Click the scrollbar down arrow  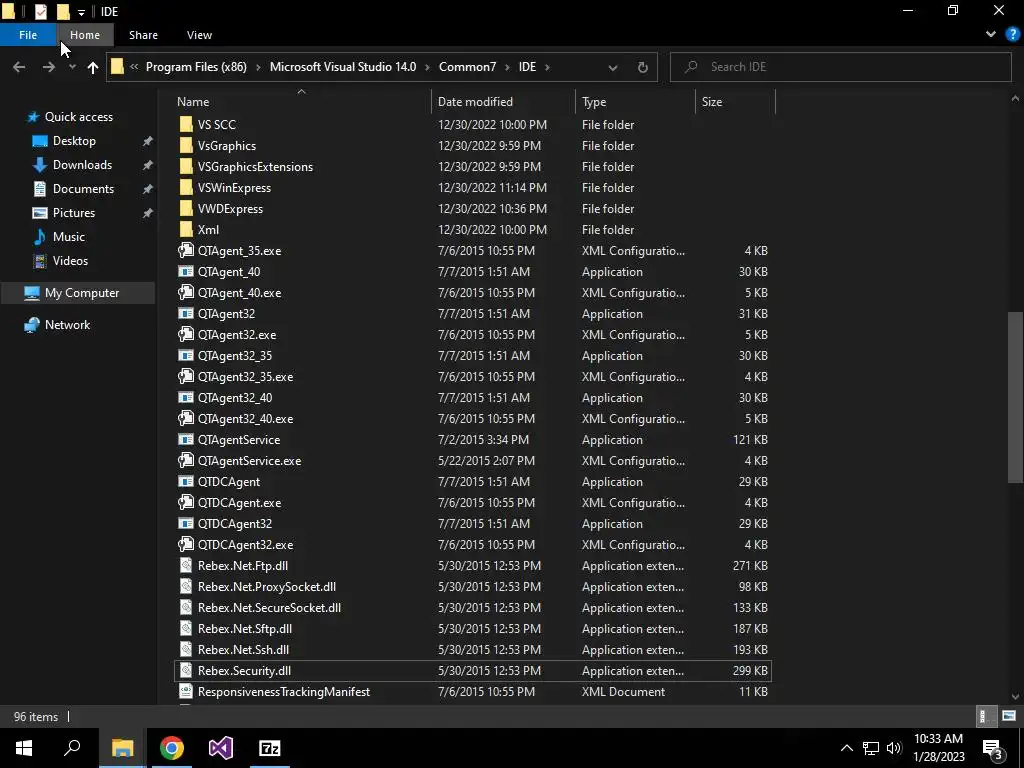coord(1015,697)
